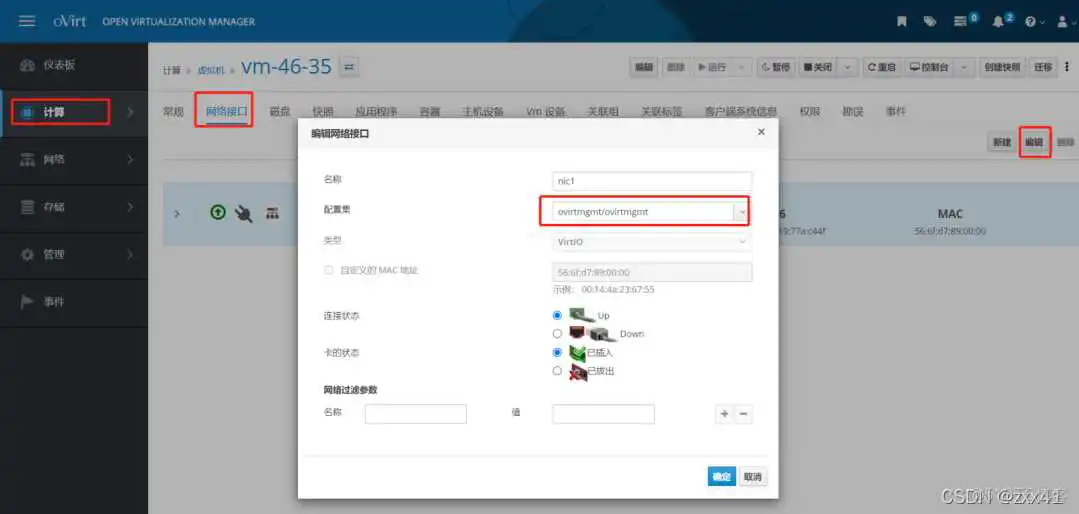
Task: Select the Up link state radio button
Action: (557, 315)
